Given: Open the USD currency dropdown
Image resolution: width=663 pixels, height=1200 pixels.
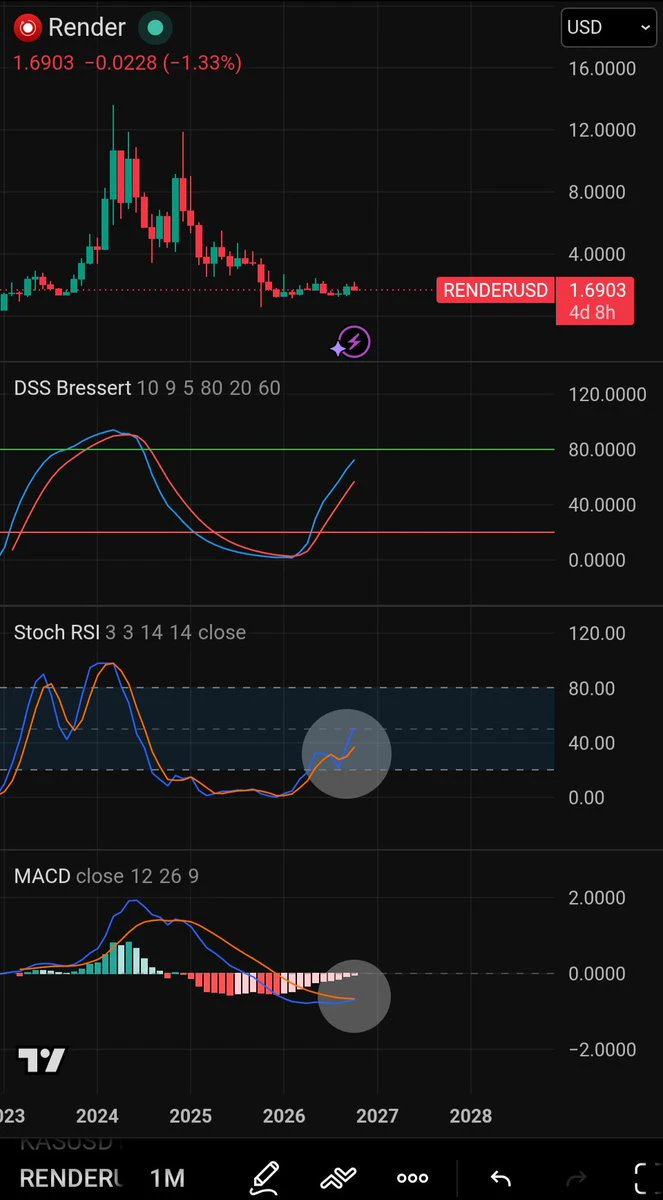Looking at the screenshot, I should click(609, 27).
